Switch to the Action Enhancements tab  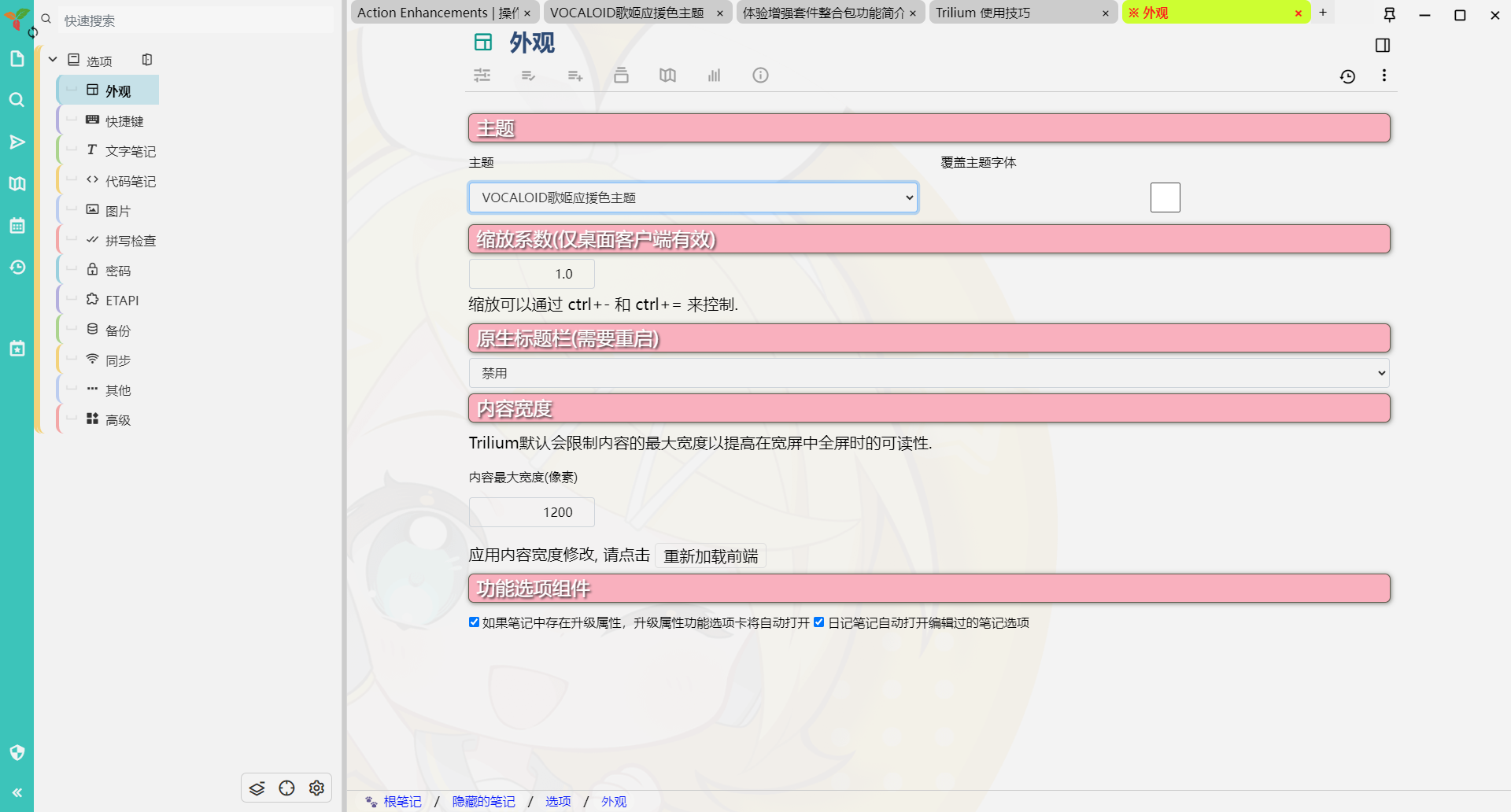[x=437, y=13]
